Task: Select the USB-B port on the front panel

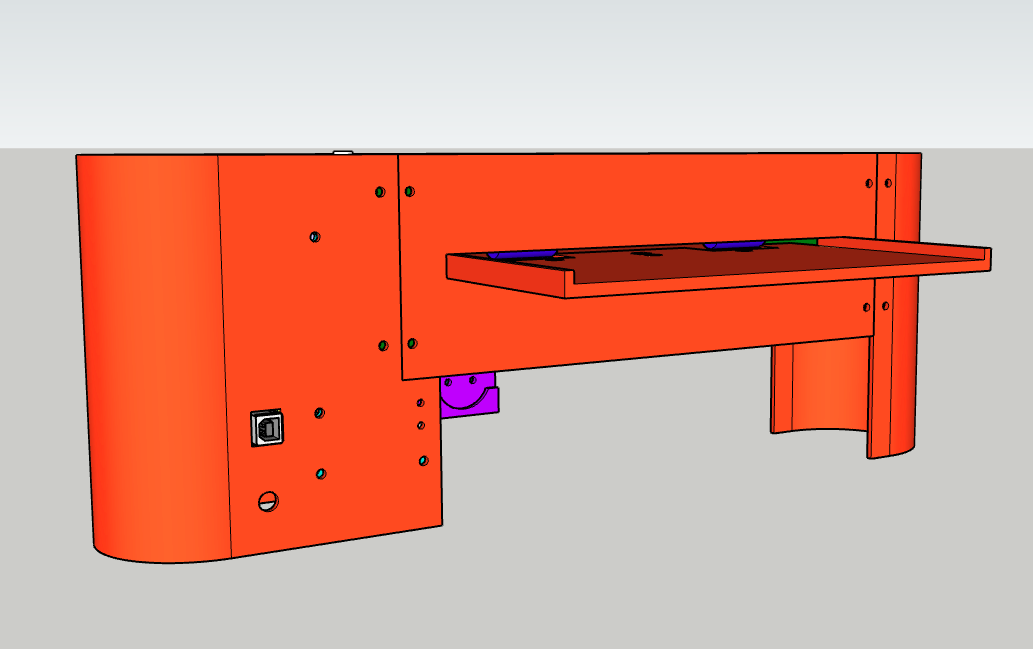Action: tap(267, 428)
